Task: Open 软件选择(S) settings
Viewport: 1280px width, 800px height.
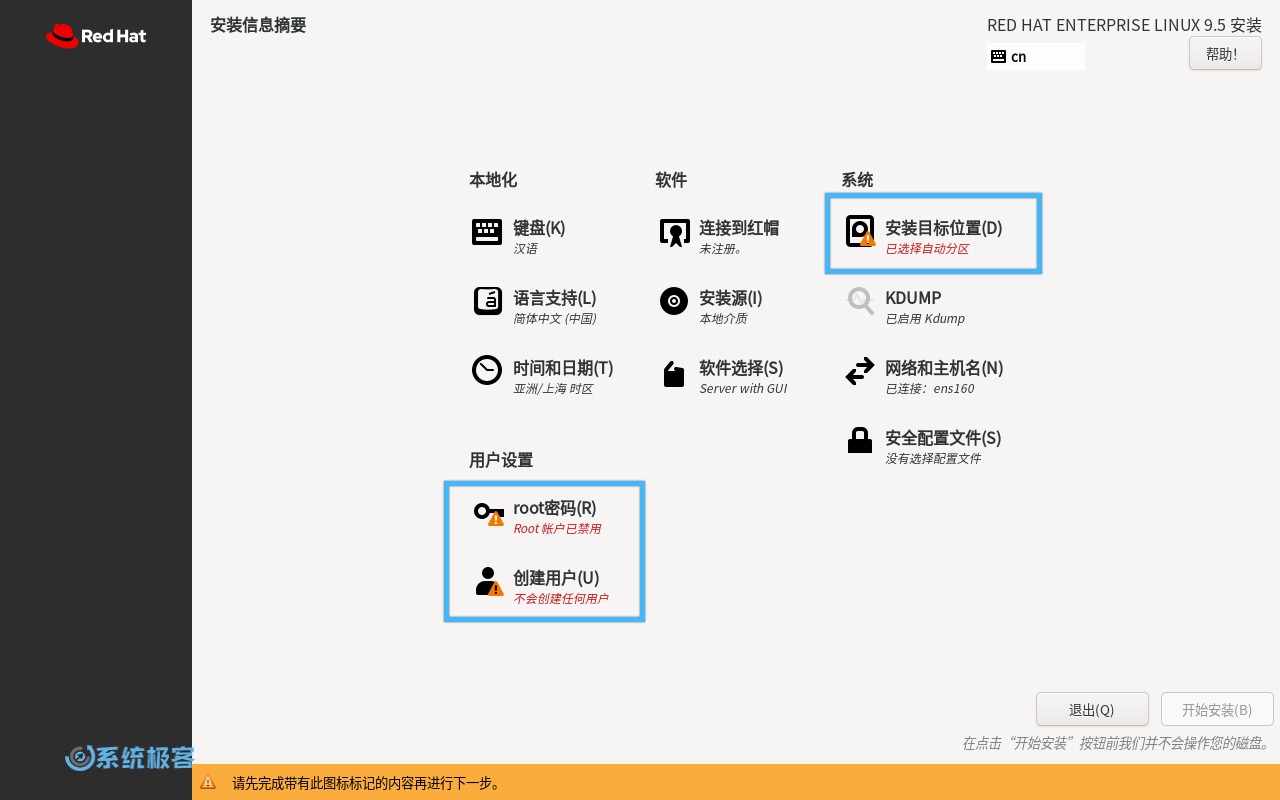Action: [x=741, y=368]
